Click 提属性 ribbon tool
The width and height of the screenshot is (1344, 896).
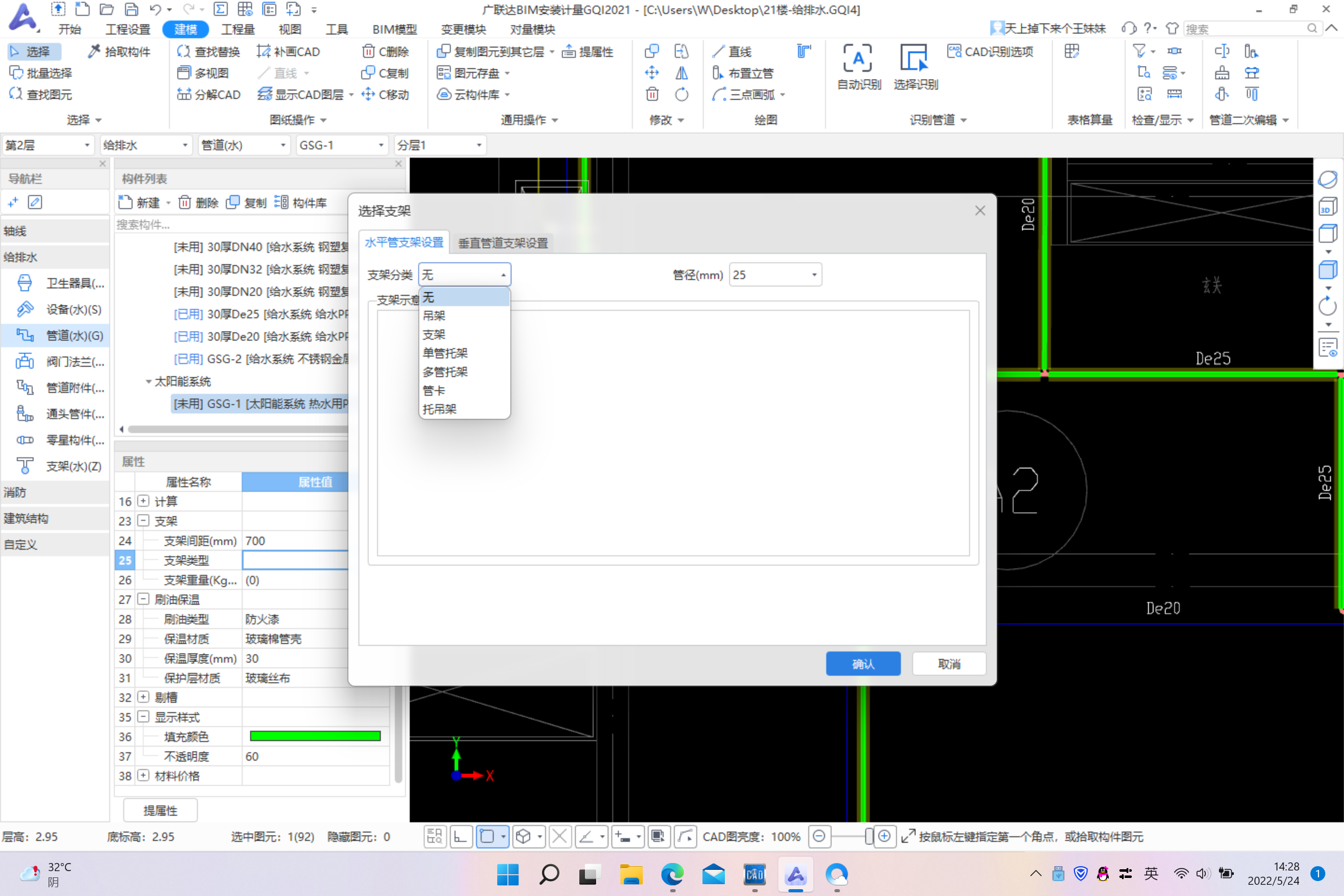pyautogui.click(x=588, y=52)
